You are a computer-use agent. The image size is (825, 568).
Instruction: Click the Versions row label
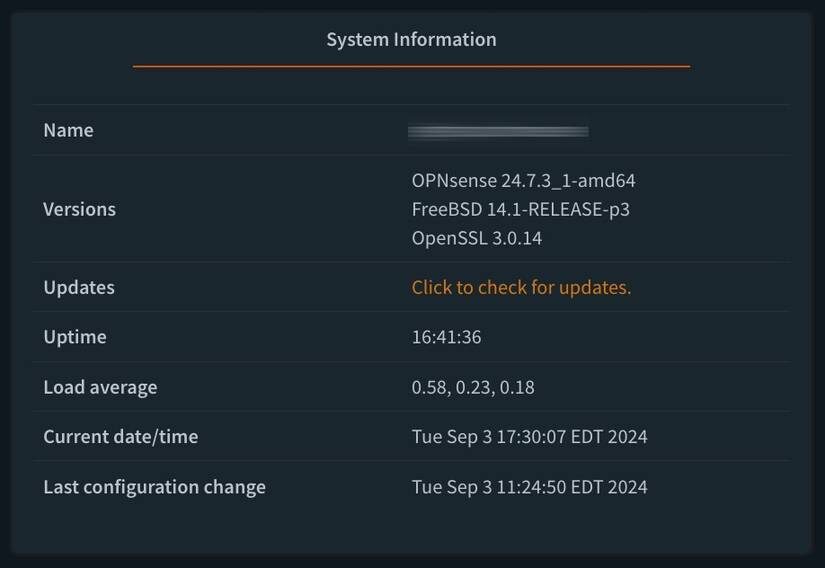pyautogui.click(x=79, y=209)
